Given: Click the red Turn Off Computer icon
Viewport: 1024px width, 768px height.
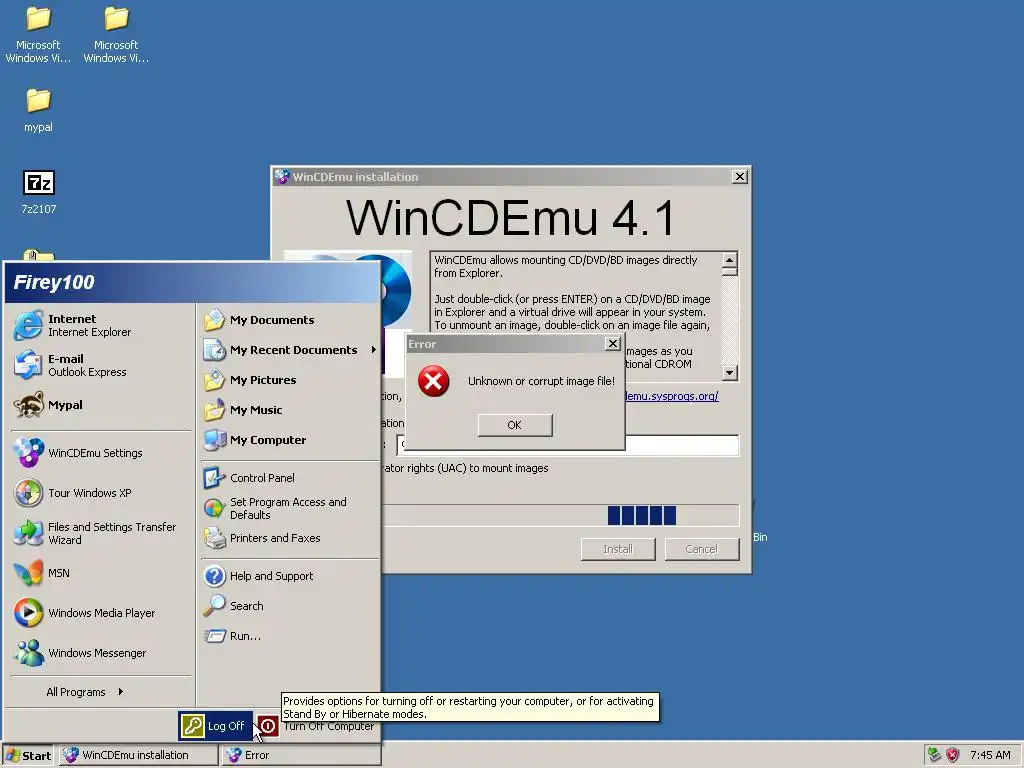Looking at the screenshot, I should click(x=268, y=726).
